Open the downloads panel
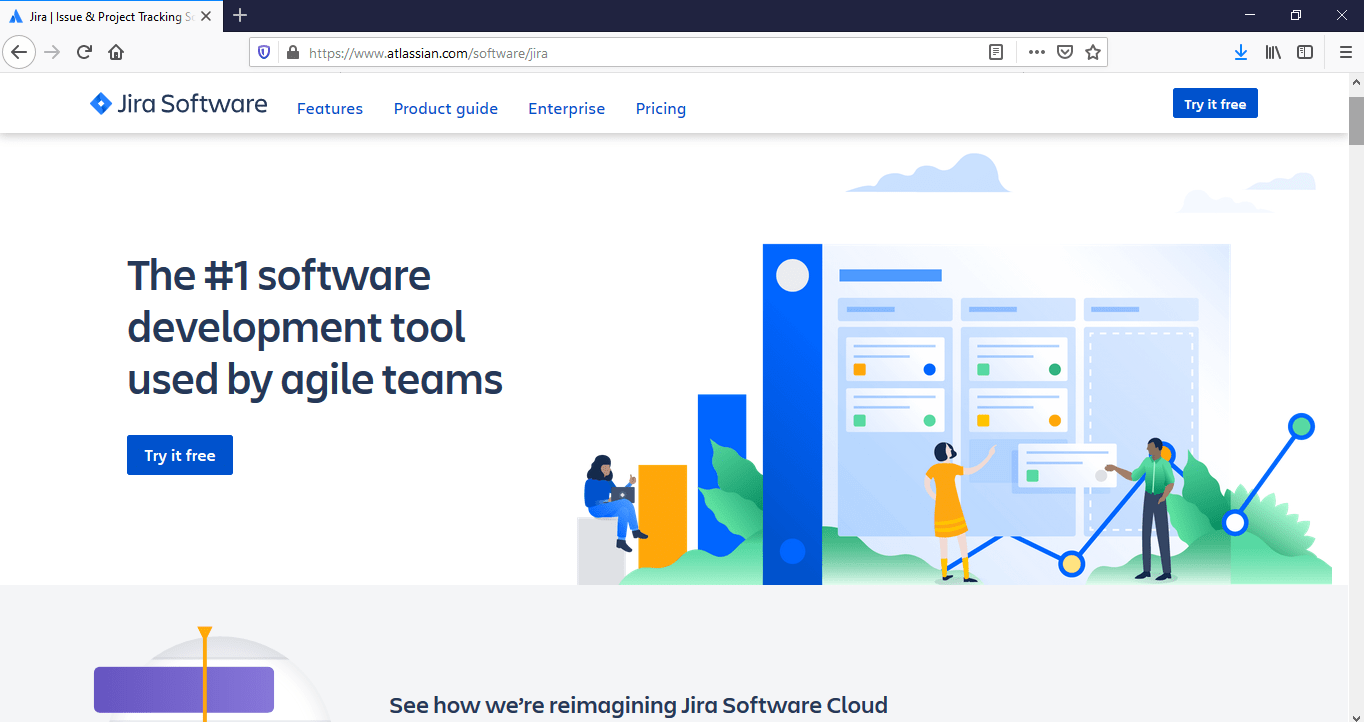The image size is (1364, 722). point(1241,52)
